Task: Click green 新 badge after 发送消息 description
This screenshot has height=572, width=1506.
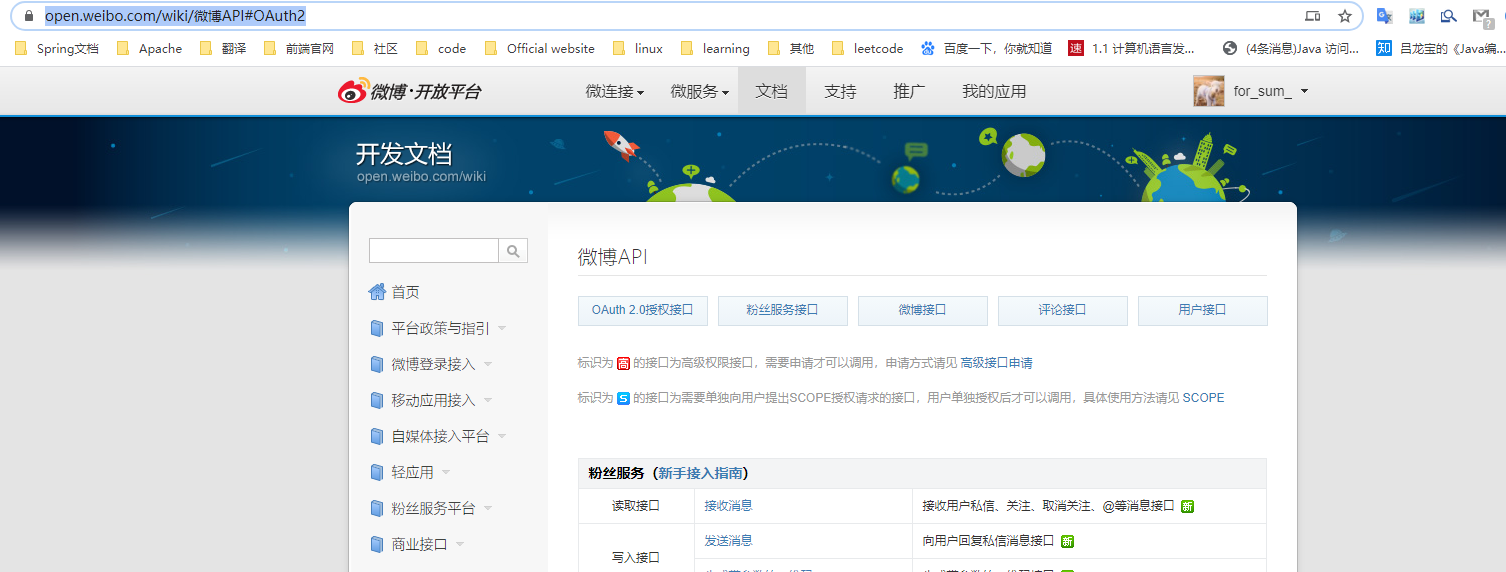Action: coord(1067,541)
